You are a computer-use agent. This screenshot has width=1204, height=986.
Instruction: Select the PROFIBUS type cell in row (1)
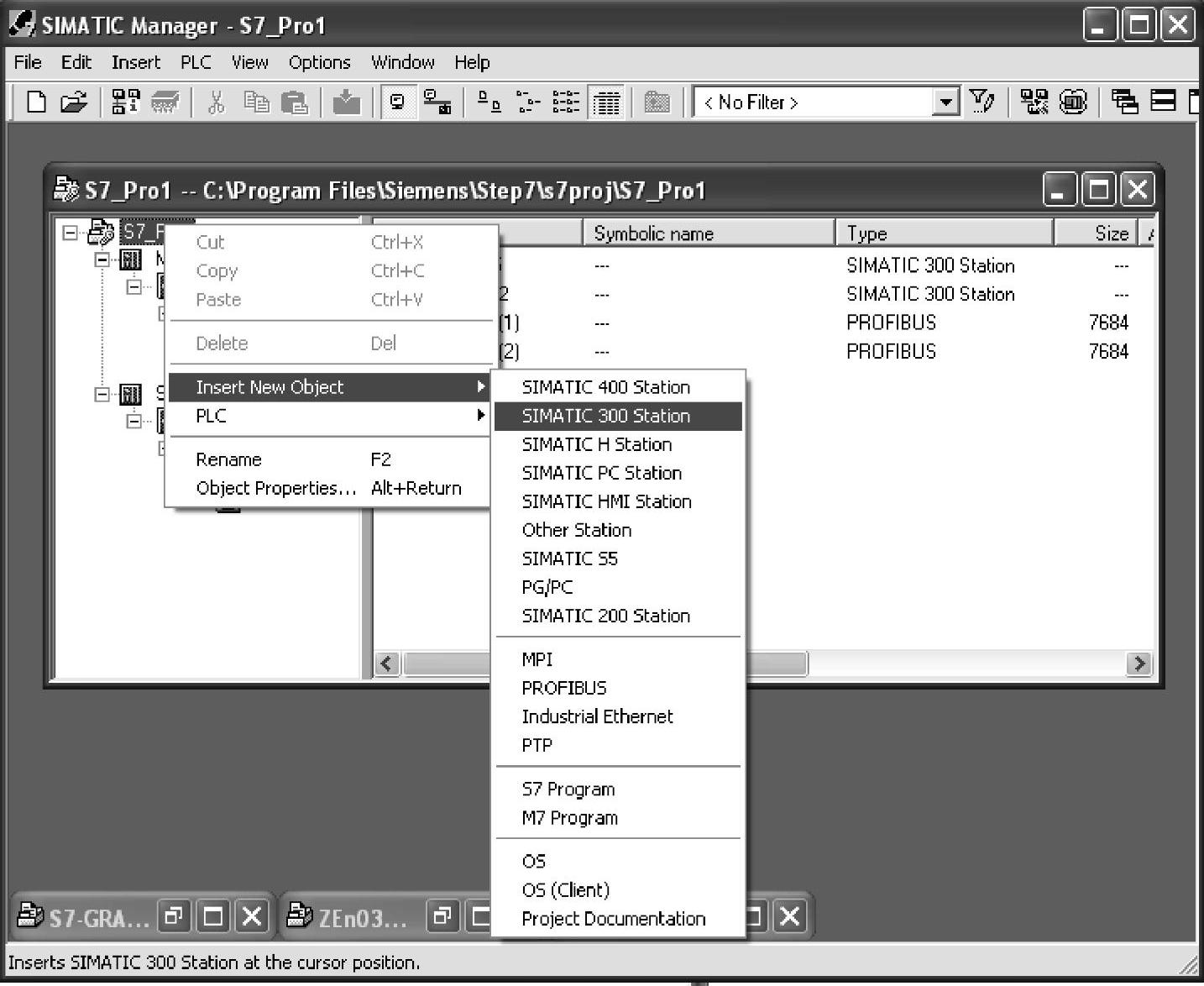(891, 323)
